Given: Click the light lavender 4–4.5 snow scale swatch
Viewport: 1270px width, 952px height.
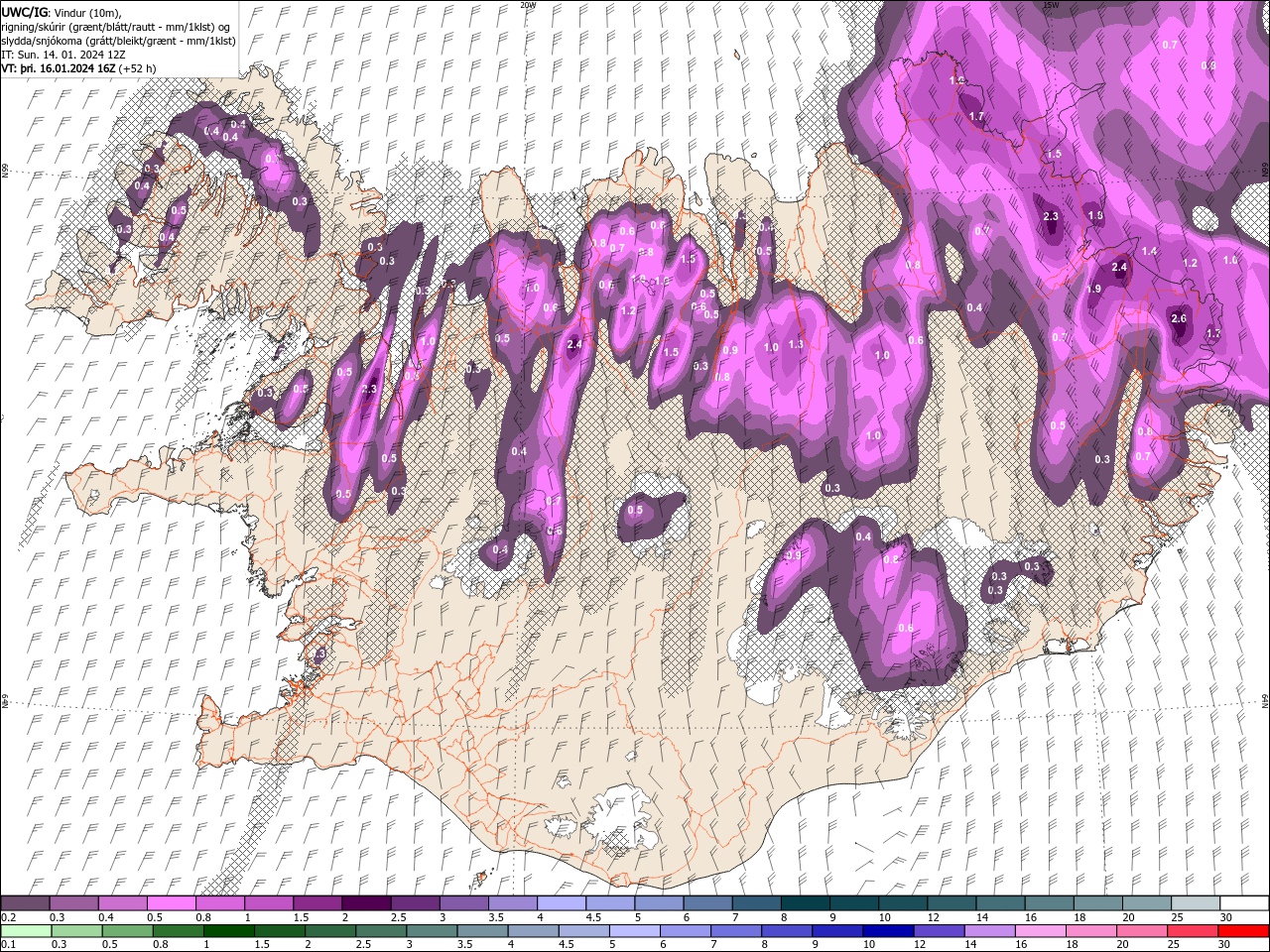Looking at the screenshot, I should click(x=562, y=903).
